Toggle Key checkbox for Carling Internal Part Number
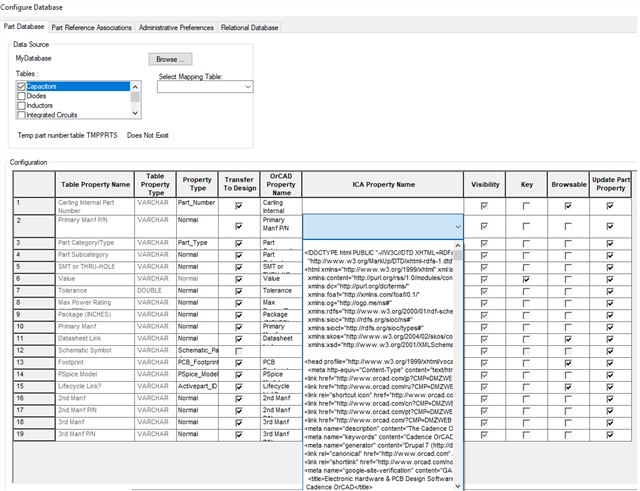Viewport: 640px width, 491px height. click(526, 205)
